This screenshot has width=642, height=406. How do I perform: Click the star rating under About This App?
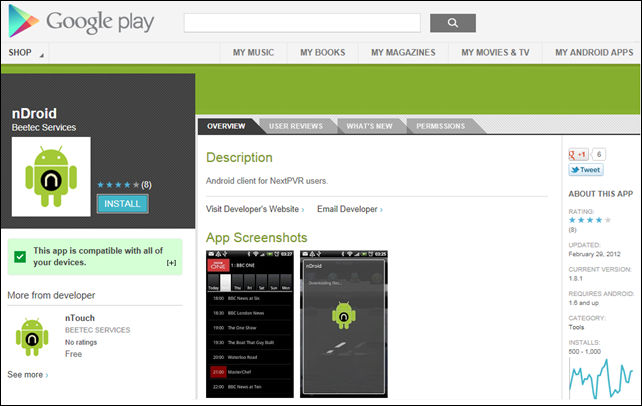pos(590,220)
